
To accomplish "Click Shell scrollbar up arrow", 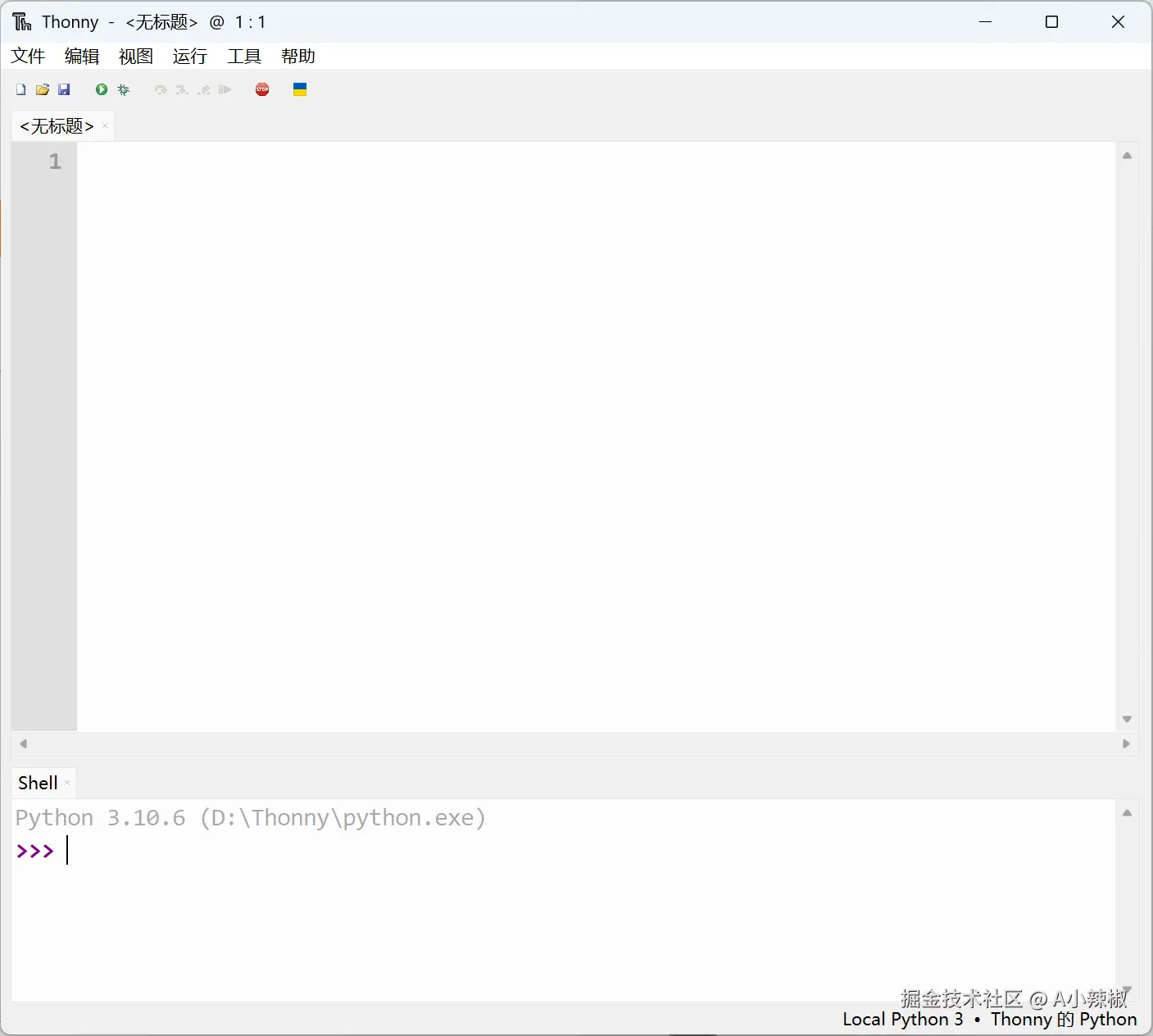I will pyautogui.click(x=1127, y=812).
